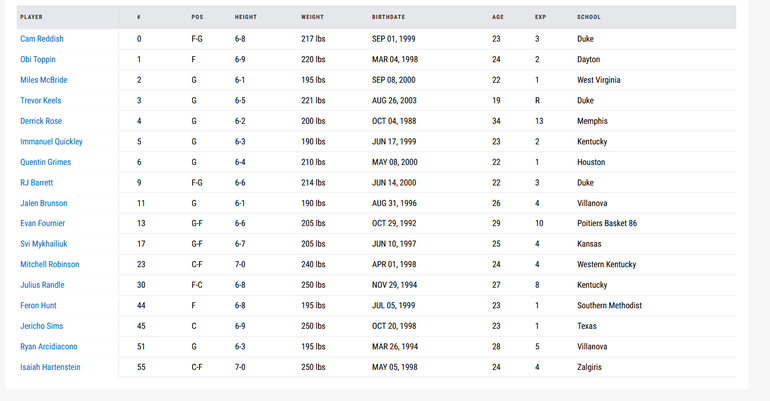Open Obi Toppin player link
This screenshot has width=770, height=401.
pos(38,59)
